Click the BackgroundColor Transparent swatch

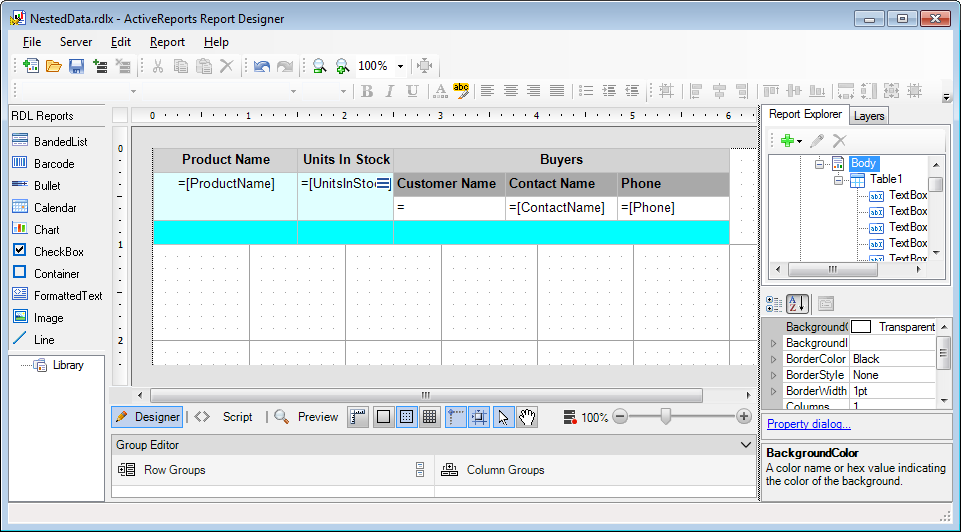click(861, 327)
